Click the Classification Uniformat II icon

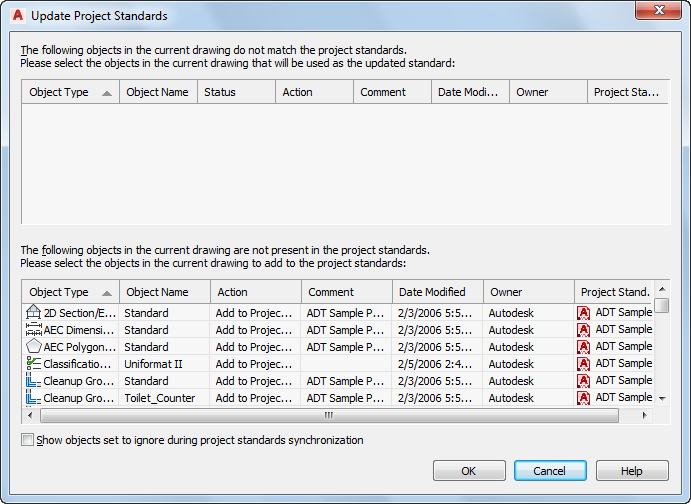(34, 364)
